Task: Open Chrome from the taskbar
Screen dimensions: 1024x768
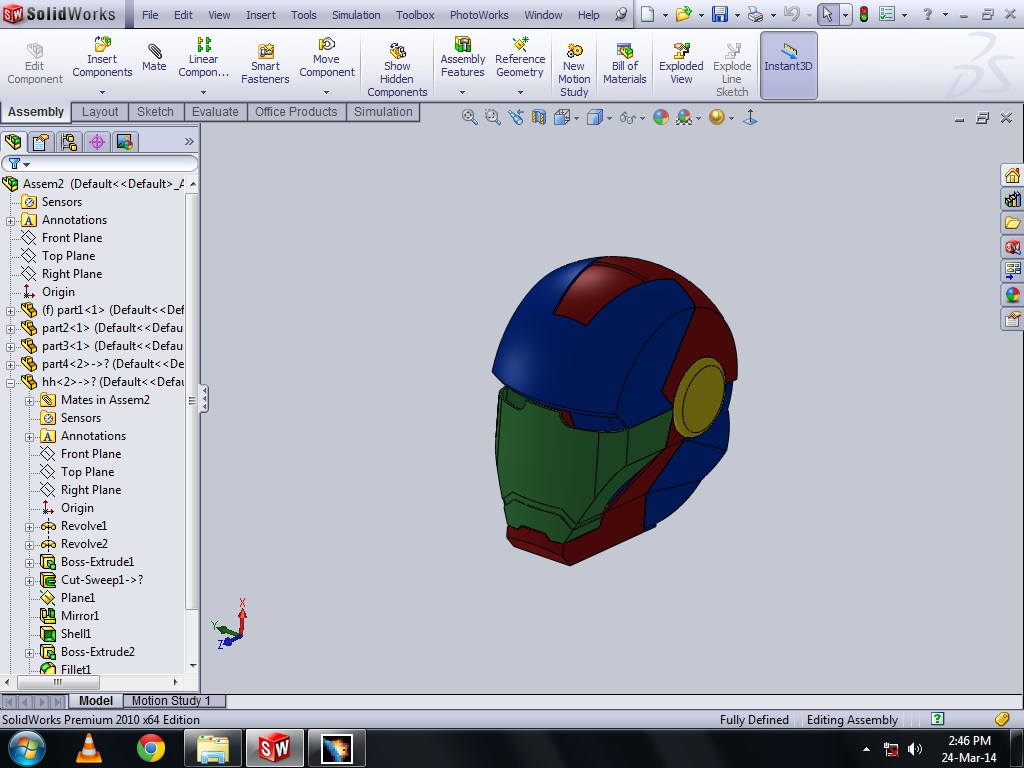Action: click(x=151, y=748)
